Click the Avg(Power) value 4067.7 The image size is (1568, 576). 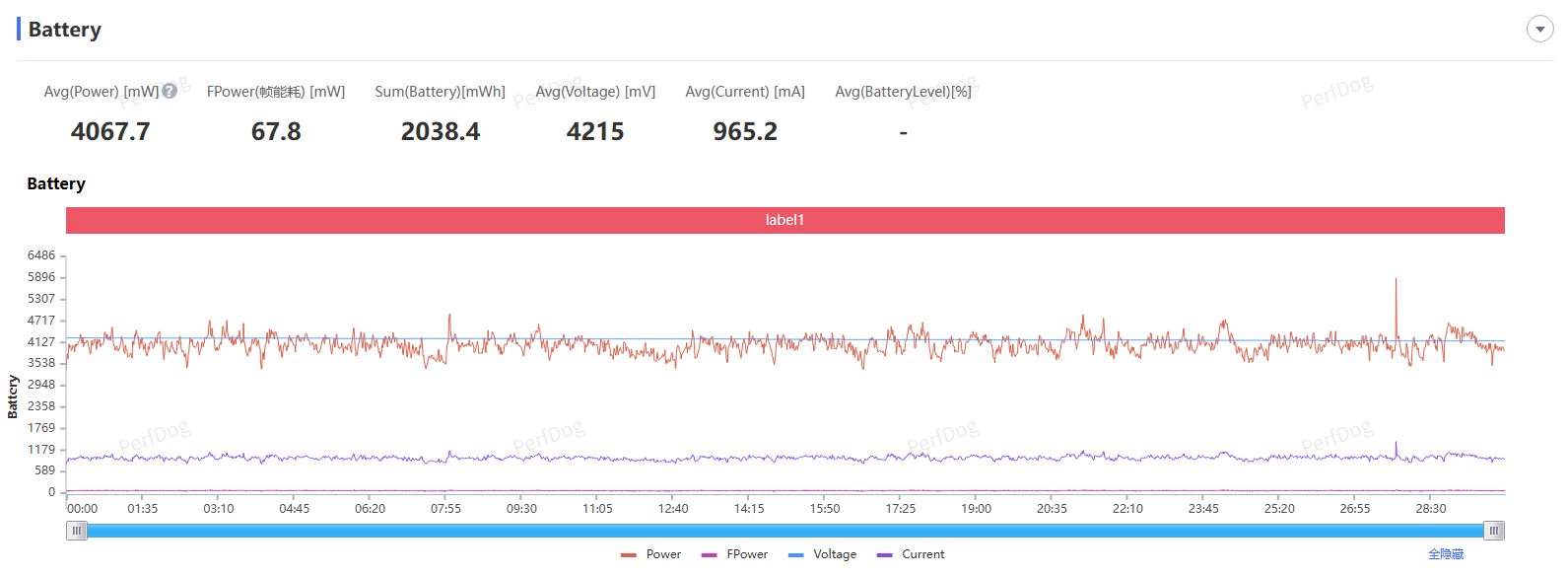pos(110,131)
